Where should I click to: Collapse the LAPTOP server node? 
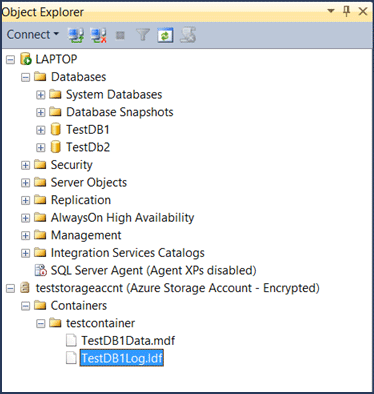point(11,60)
